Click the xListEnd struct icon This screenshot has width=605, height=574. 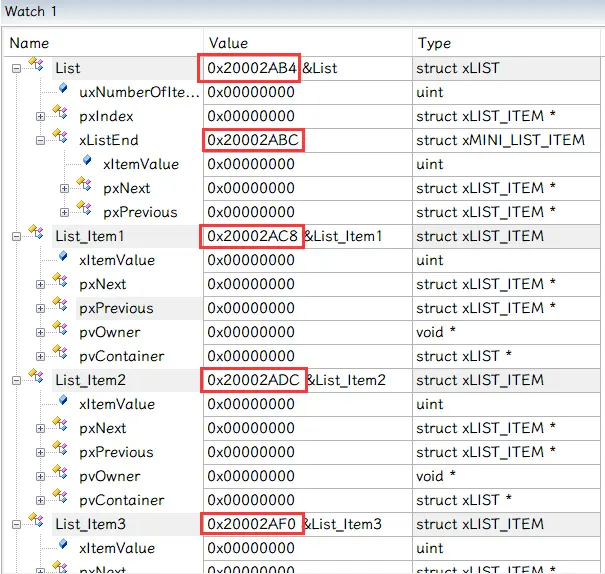tap(62, 140)
